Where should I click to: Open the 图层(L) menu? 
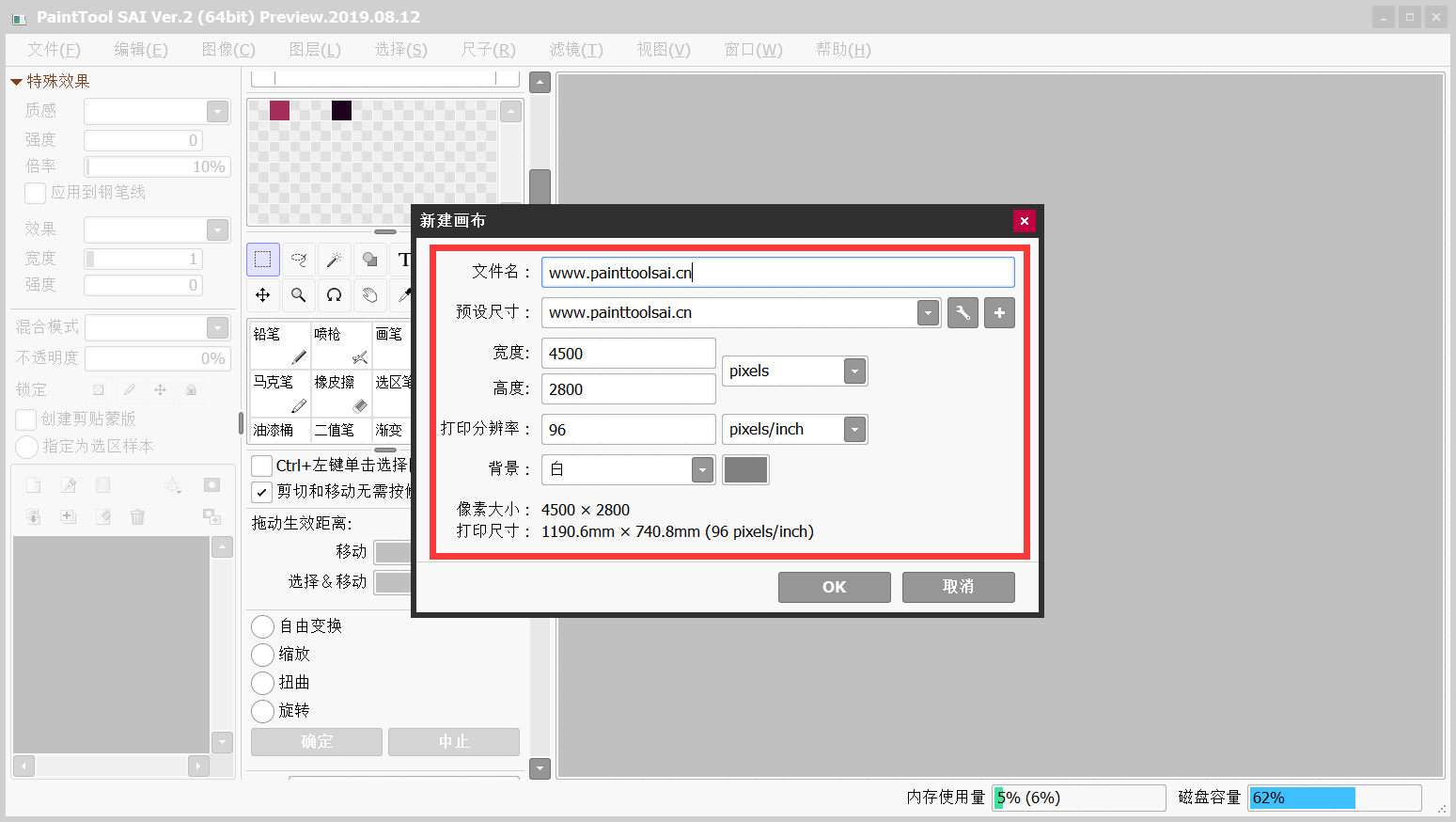click(315, 50)
